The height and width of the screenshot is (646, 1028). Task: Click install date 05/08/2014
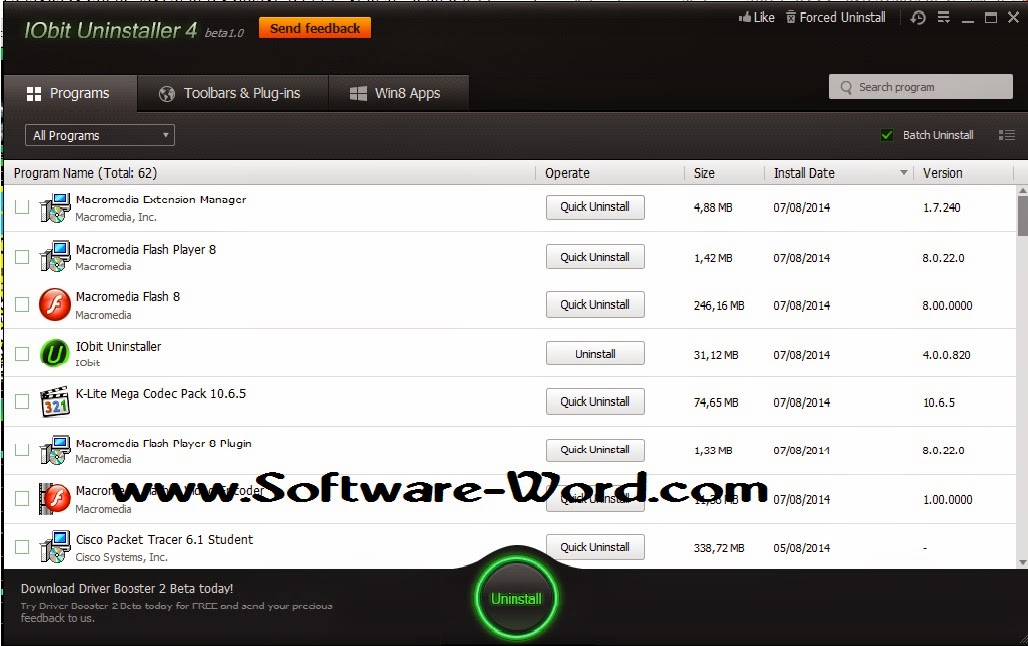[801, 548]
